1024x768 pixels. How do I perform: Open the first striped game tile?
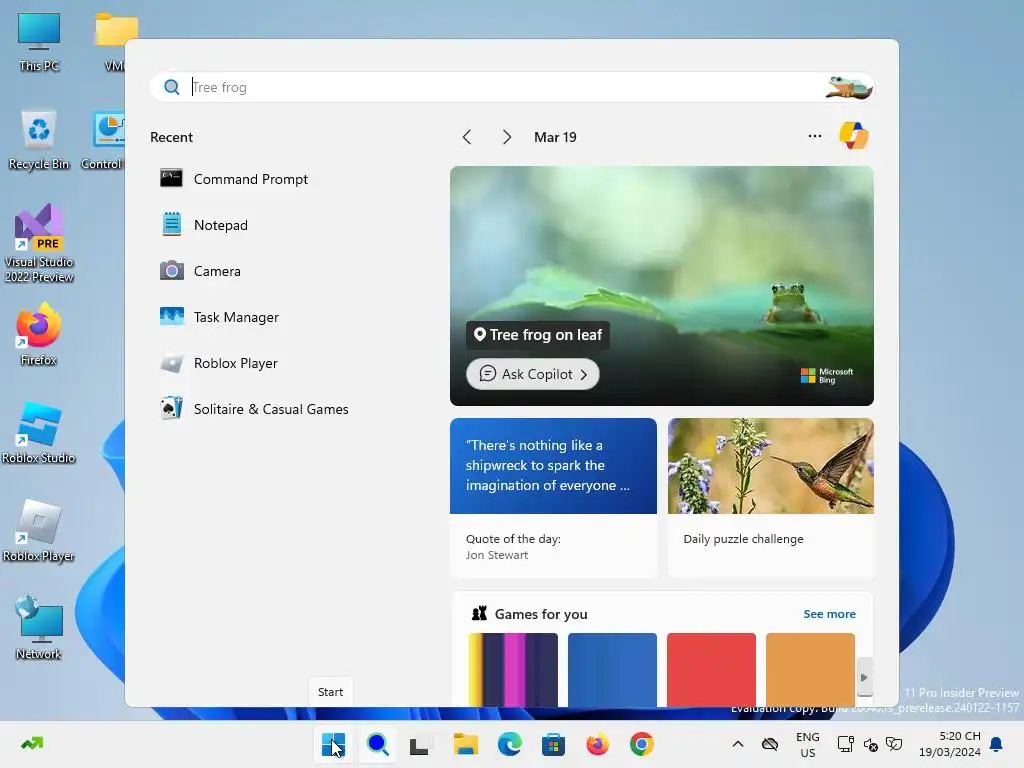click(x=513, y=669)
